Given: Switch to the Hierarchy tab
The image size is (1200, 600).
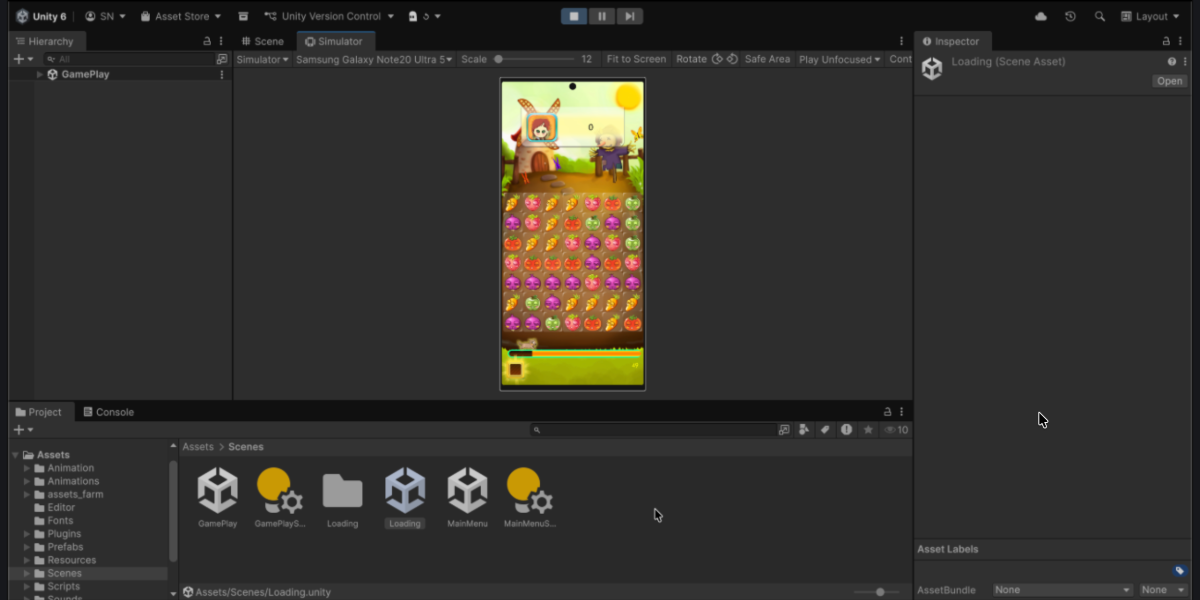Looking at the screenshot, I should click(x=45, y=41).
